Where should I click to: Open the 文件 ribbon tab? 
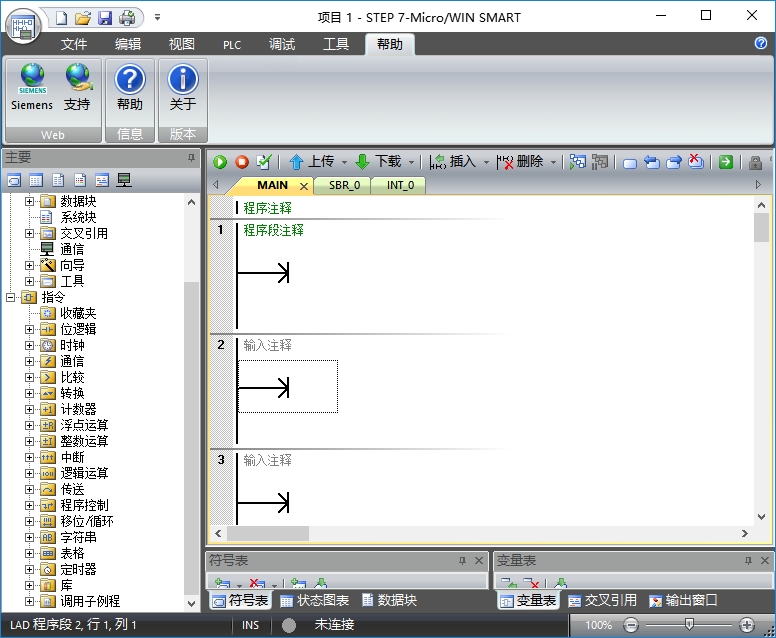coord(74,45)
